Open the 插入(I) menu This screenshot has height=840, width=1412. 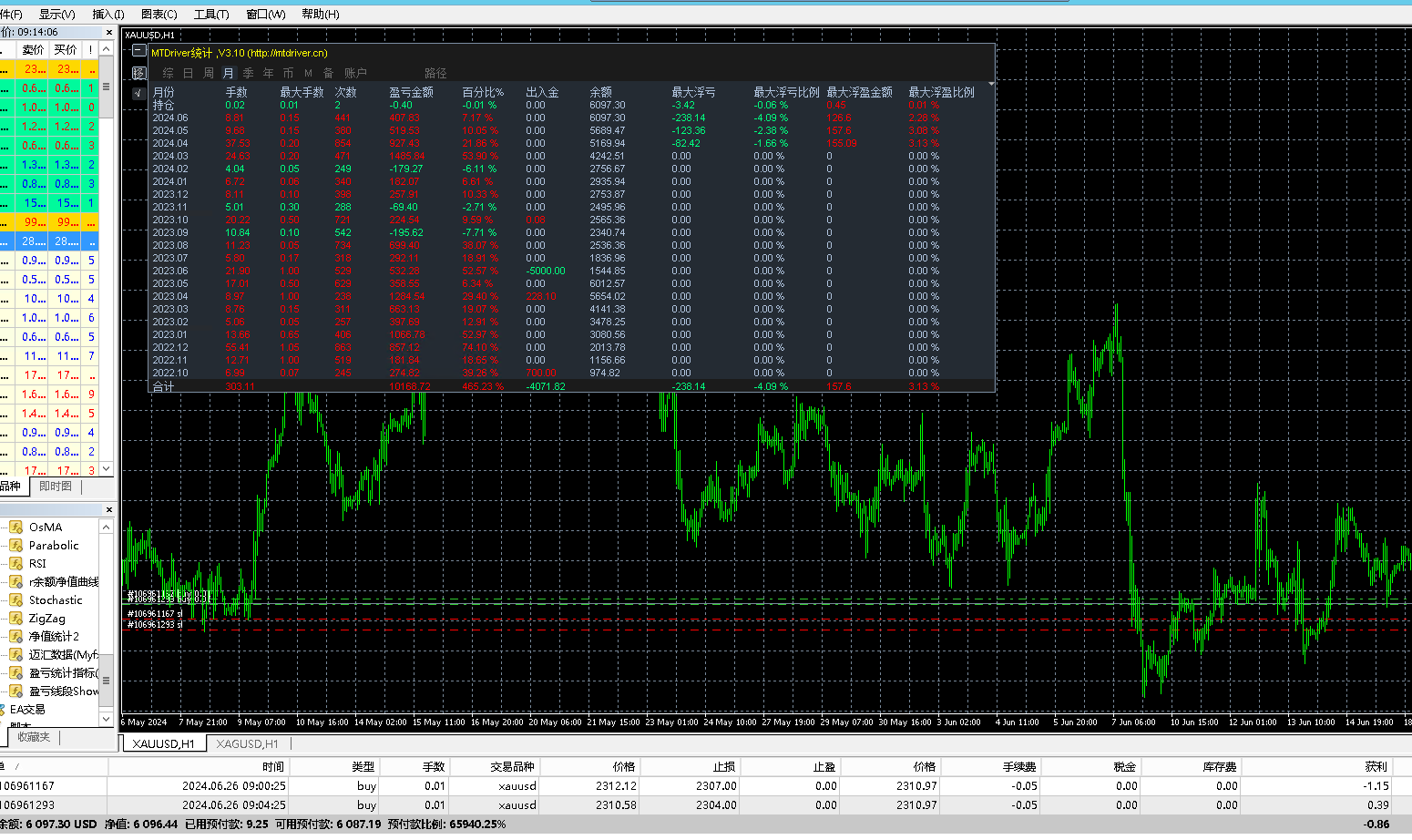point(108,14)
